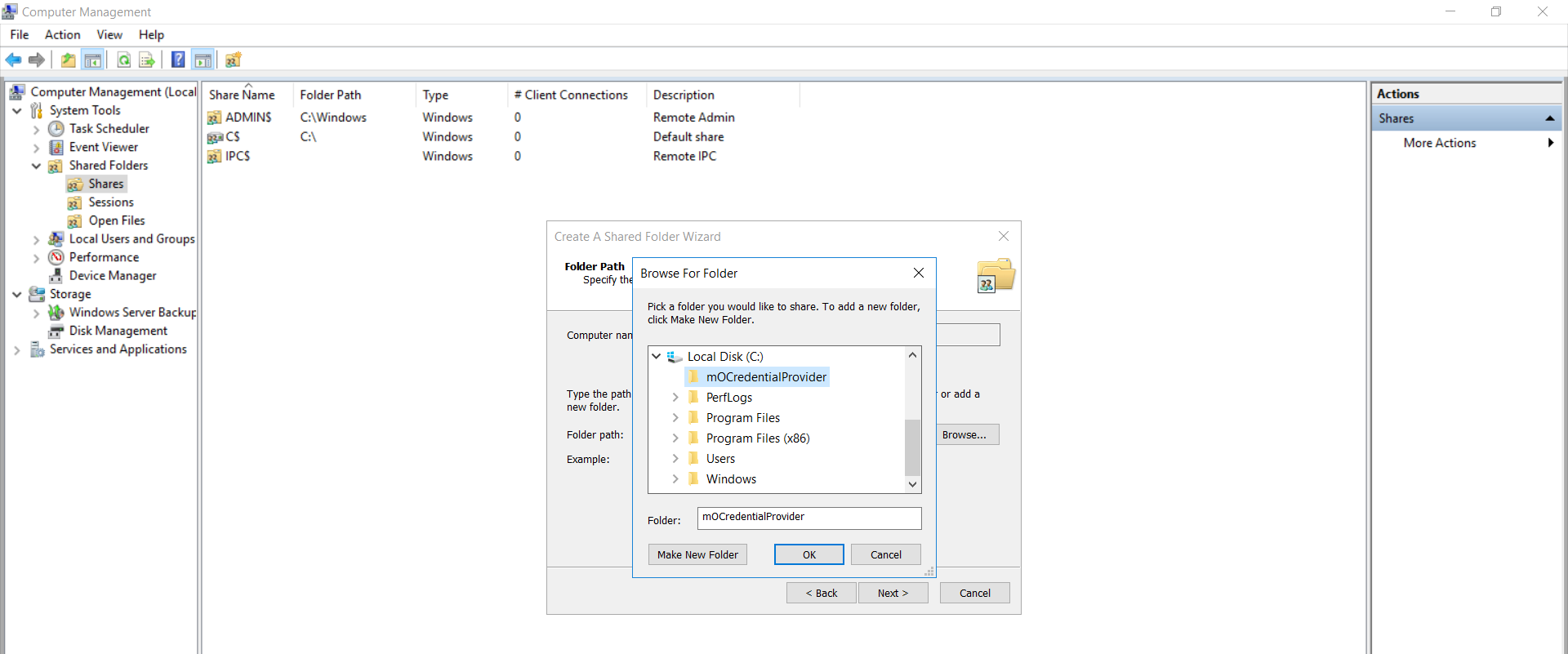Collapse the Shares section in Actions pane
The image size is (1568, 654).
(x=1549, y=118)
